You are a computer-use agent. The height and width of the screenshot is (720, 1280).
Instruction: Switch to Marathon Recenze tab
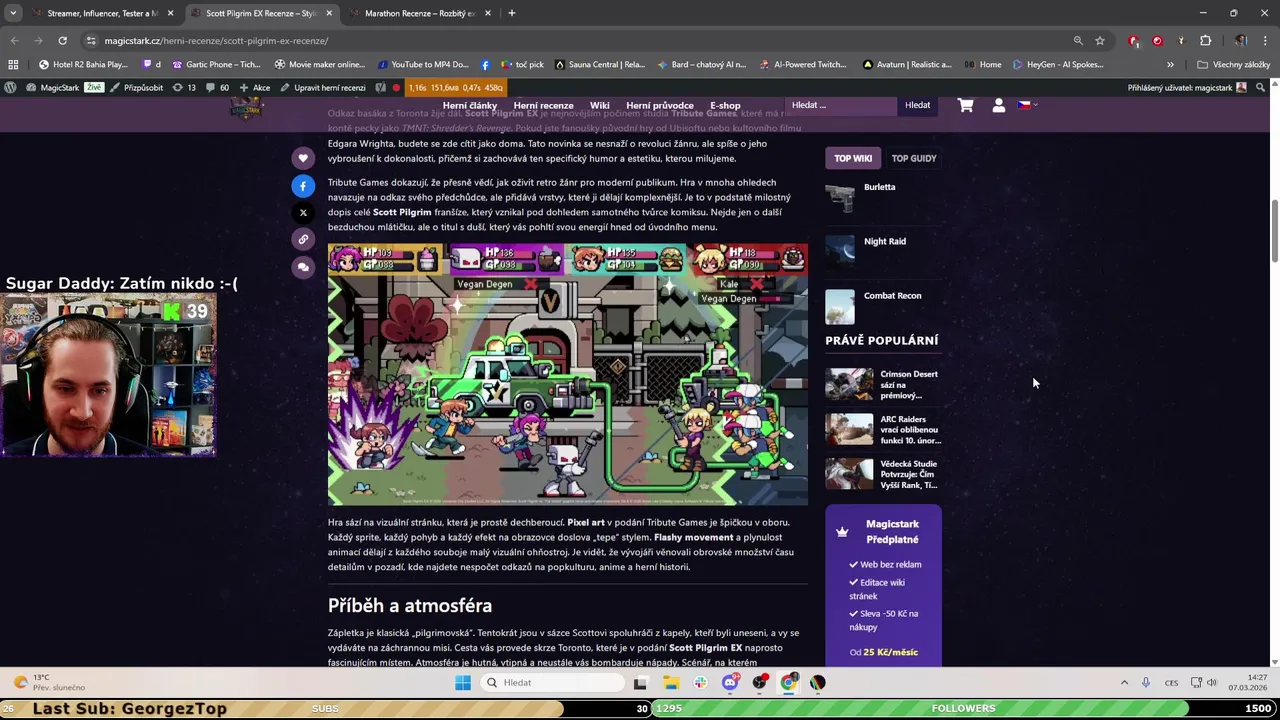[x=420, y=13]
